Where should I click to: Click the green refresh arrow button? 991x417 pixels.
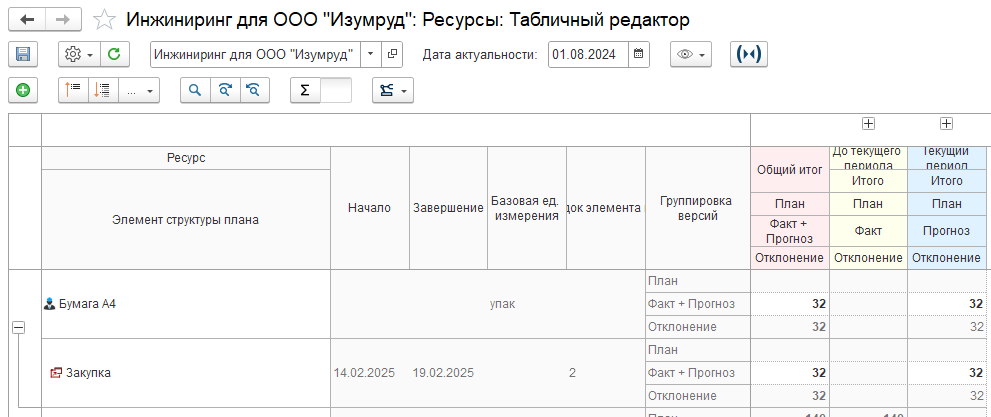[114, 54]
